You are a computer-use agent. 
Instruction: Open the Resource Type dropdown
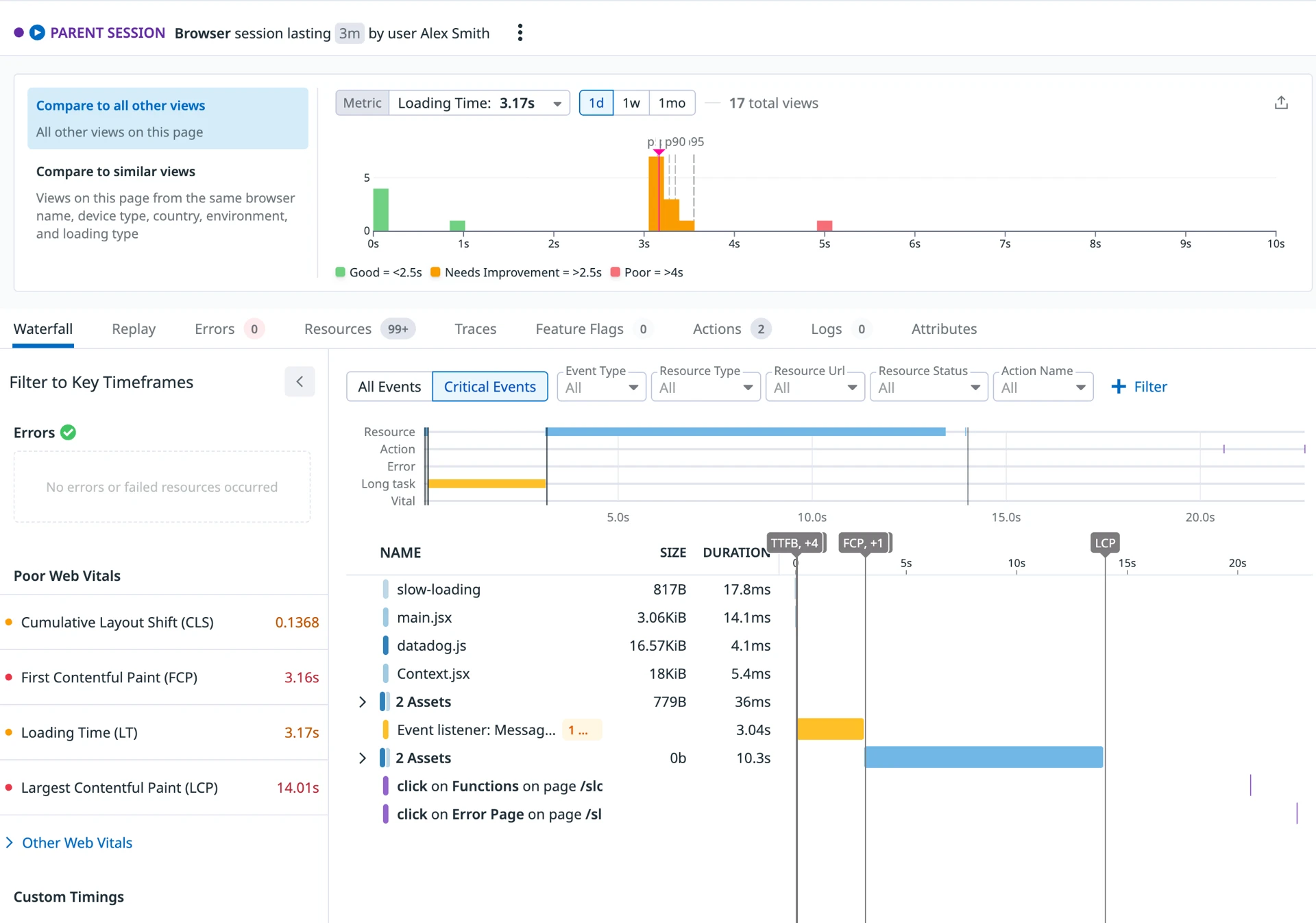705,387
